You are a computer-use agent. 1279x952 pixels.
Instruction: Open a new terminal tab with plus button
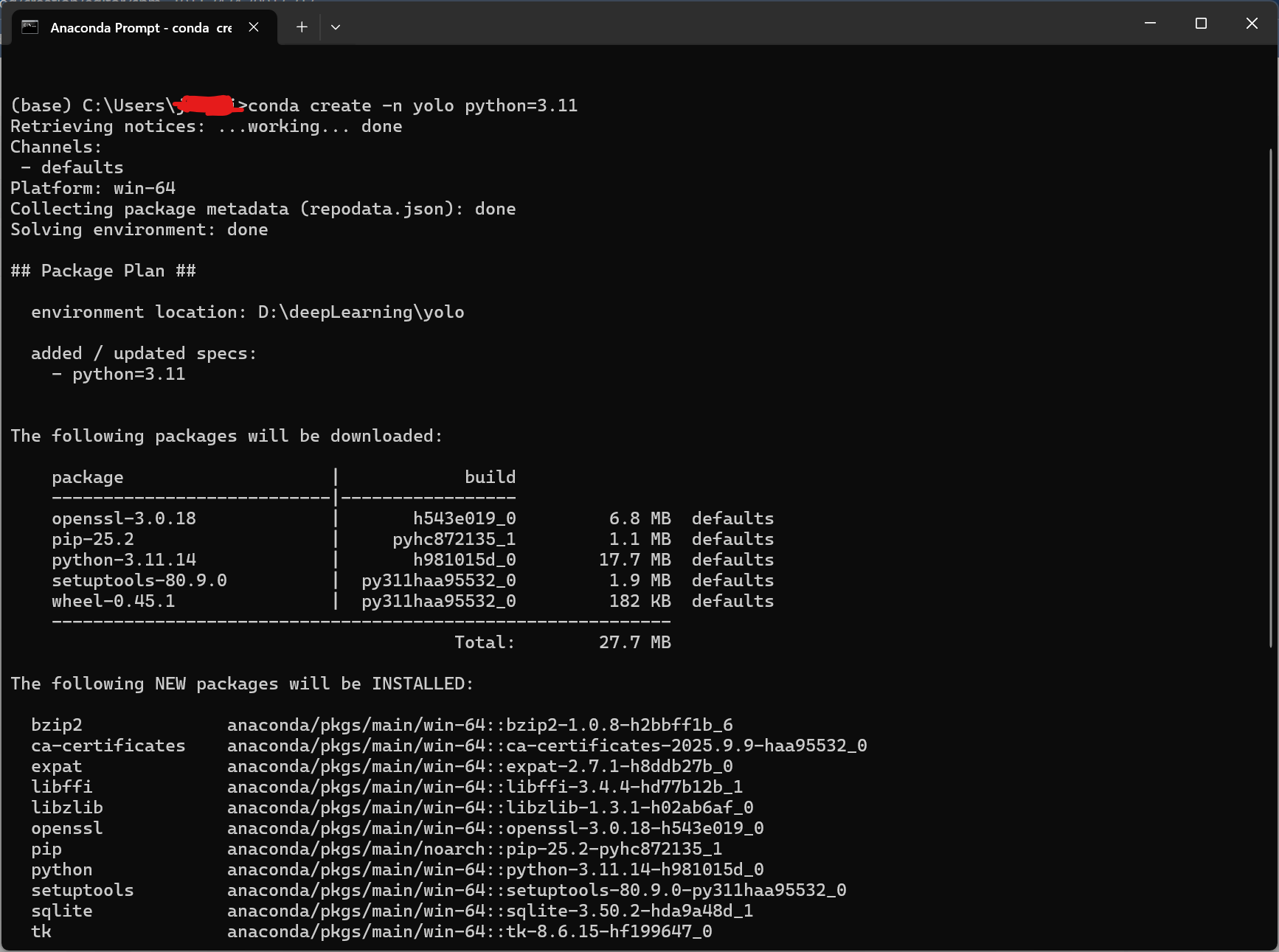302,27
